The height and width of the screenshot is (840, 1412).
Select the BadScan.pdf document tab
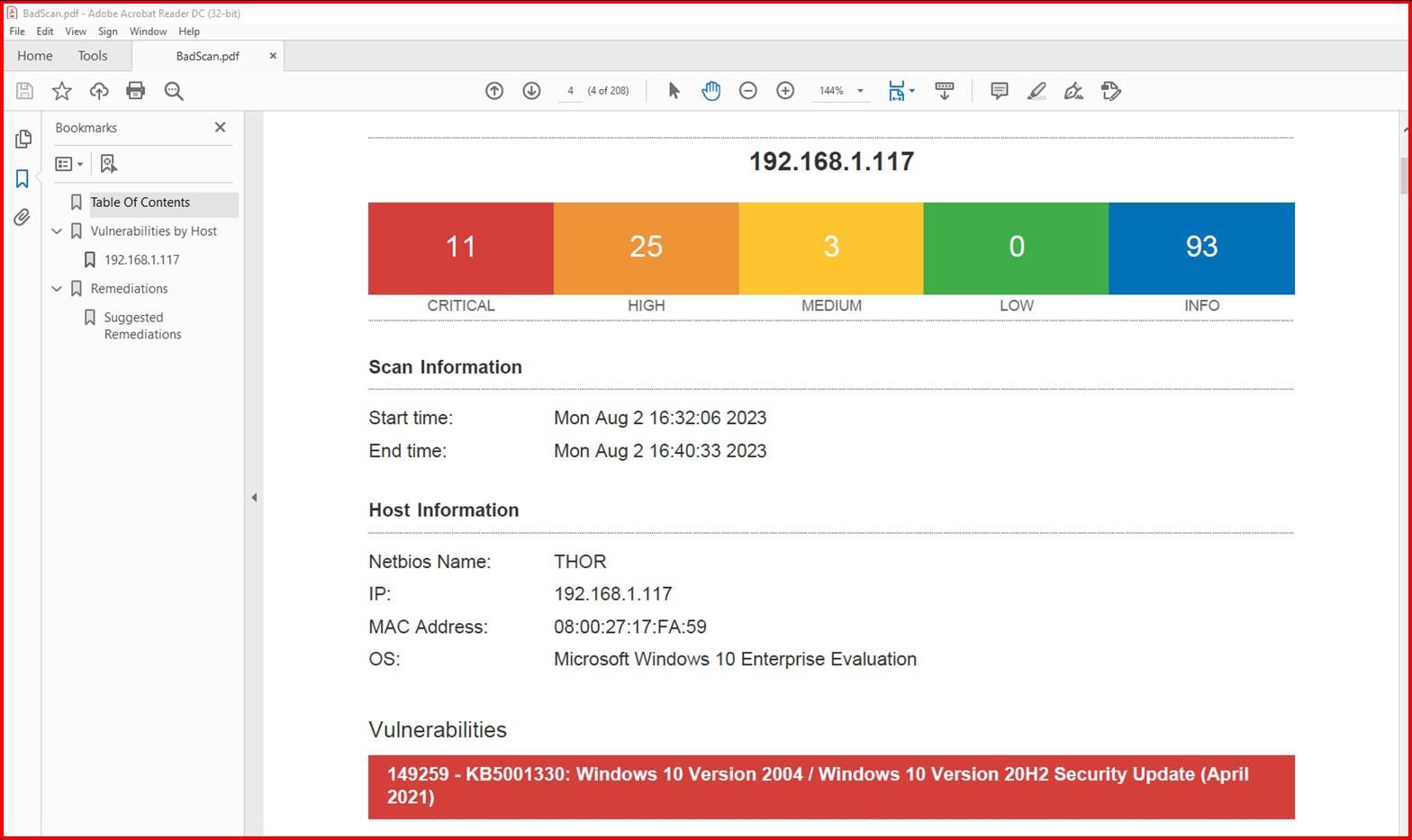[x=208, y=56]
